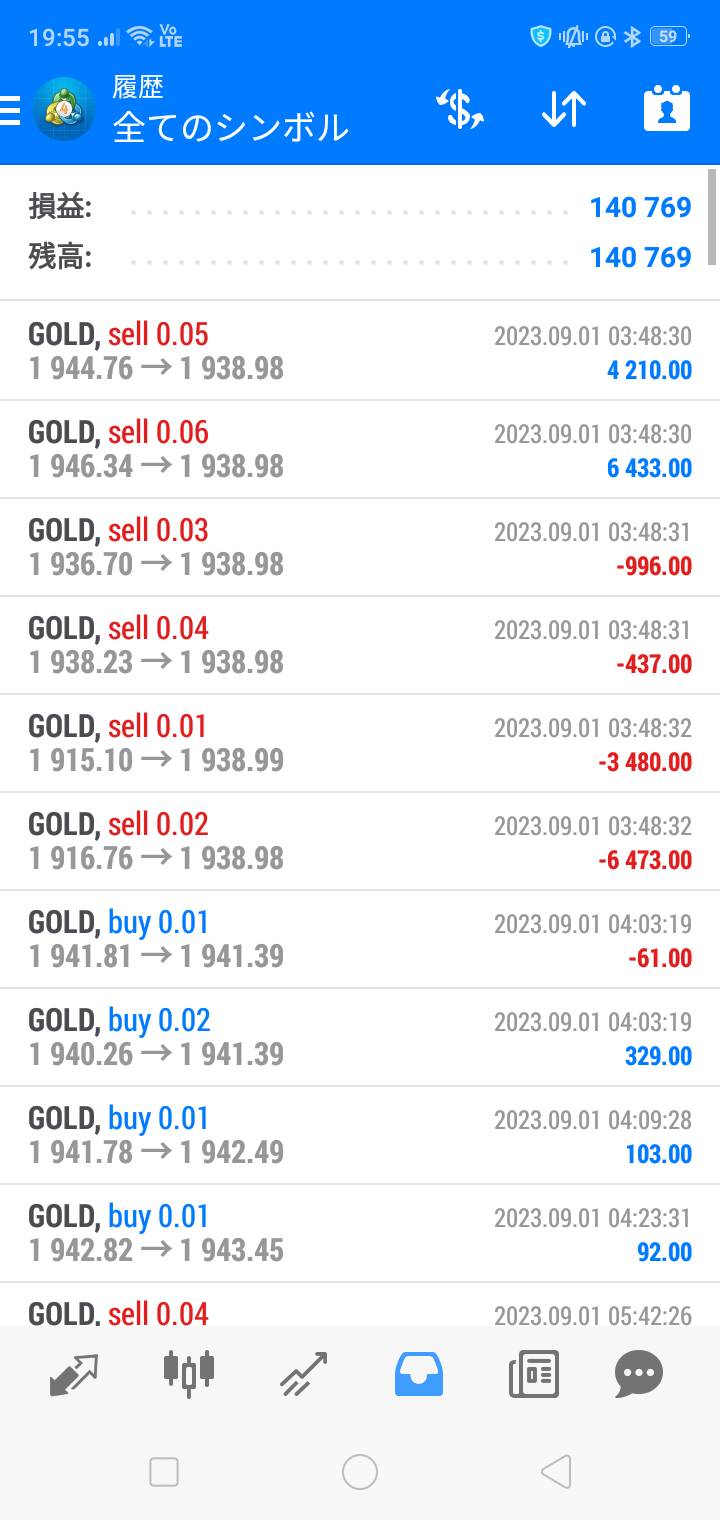Image resolution: width=720 pixels, height=1520 pixels.
Task: Tap the GOLD sell 0.01 loss -3 480.00 row
Action: pyautogui.click(x=360, y=744)
